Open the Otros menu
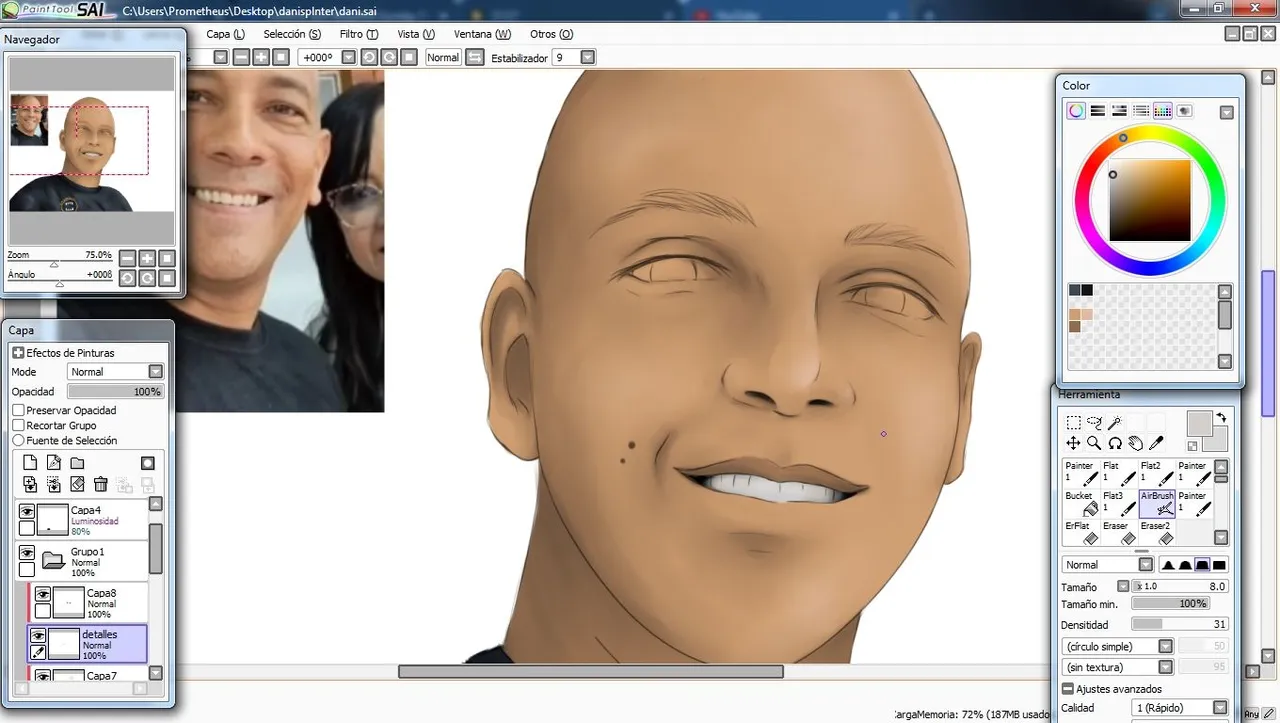The width and height of the screenshot is (1280, 723). click(x=551, y=34)
